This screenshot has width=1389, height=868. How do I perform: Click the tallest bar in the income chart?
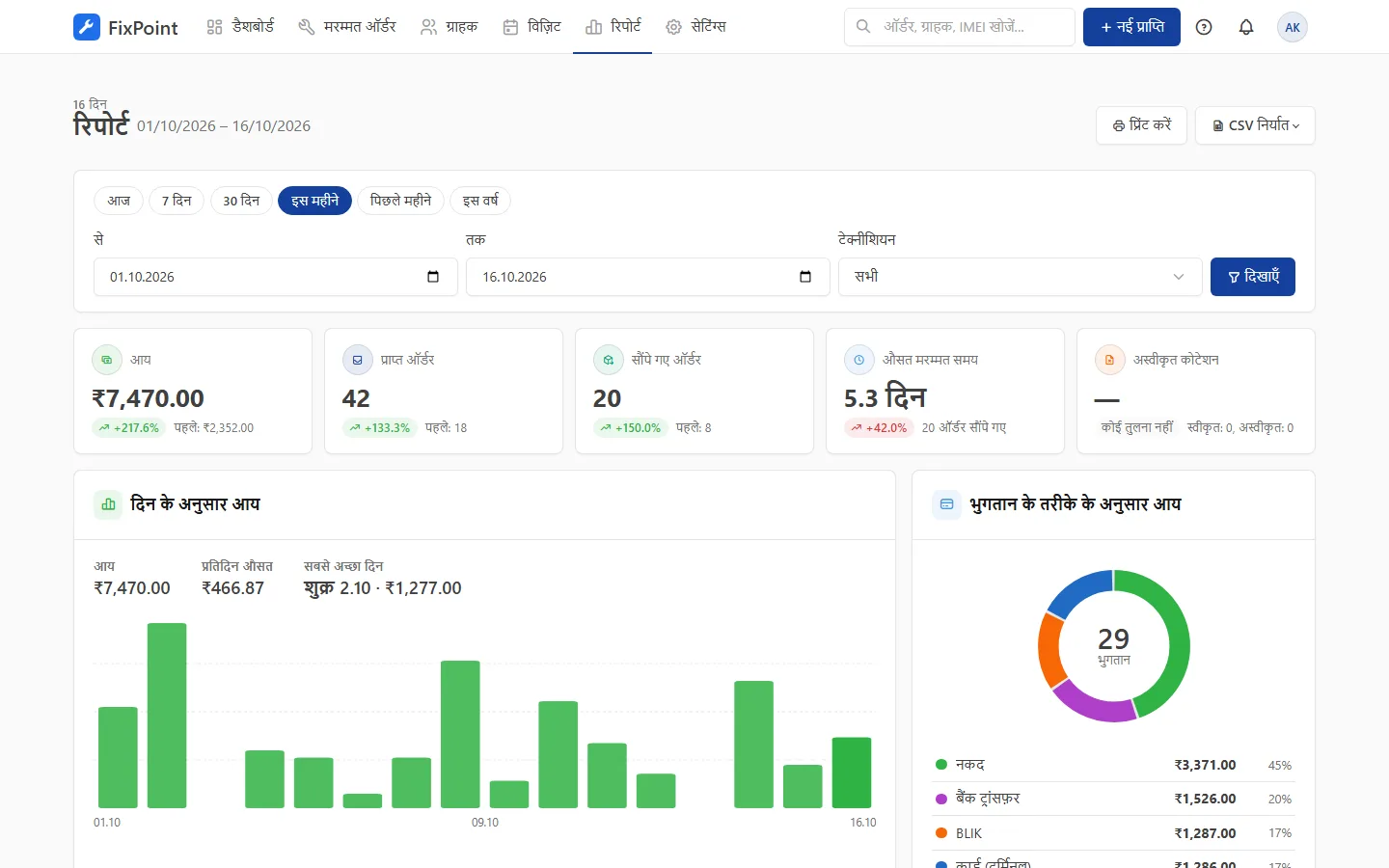coord(167,716)
